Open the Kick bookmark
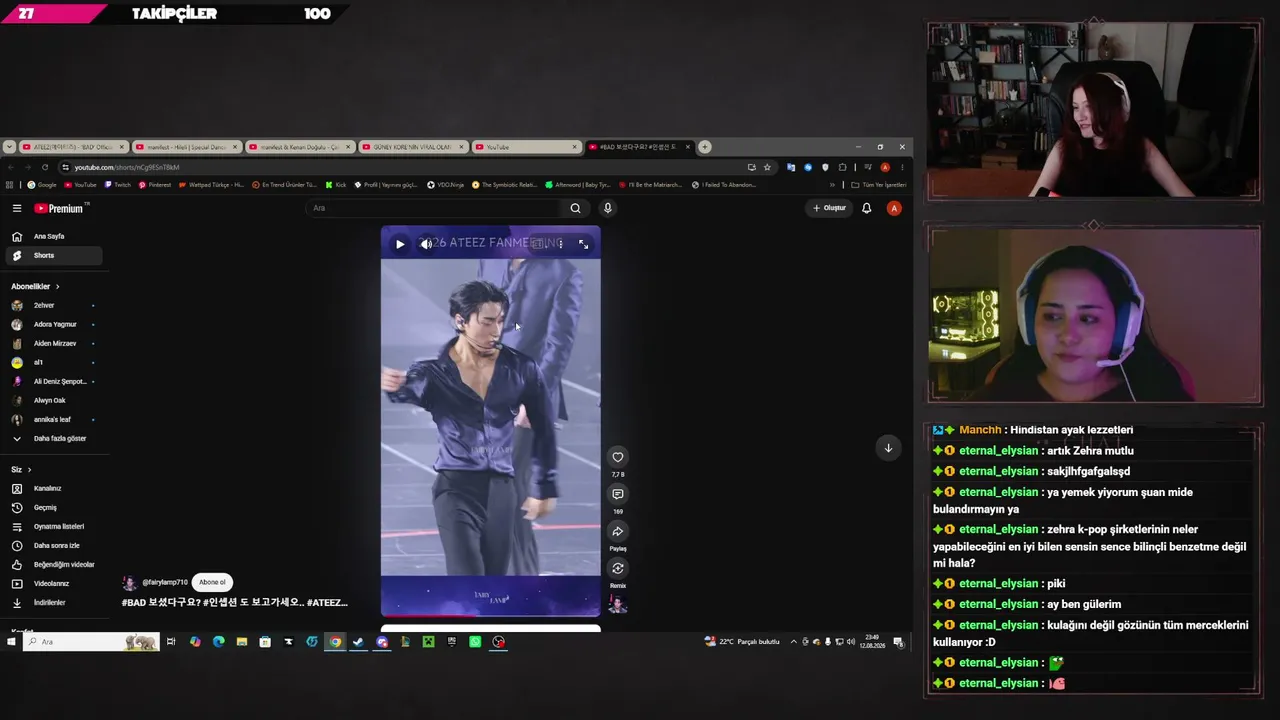 tap(336, 185)
